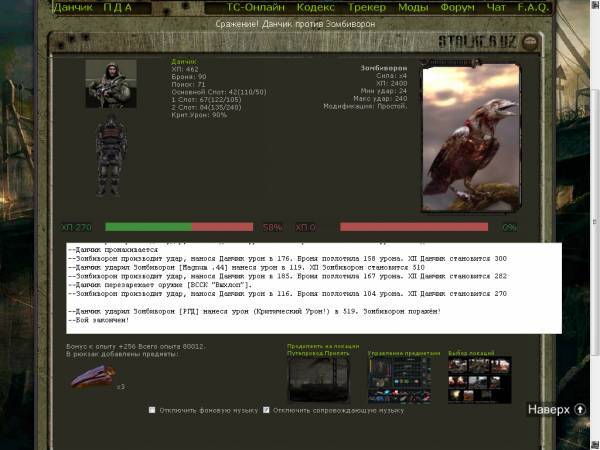Open the Моды menu item
The width and height of the screenshot is (600, 450).
(413, 7)
